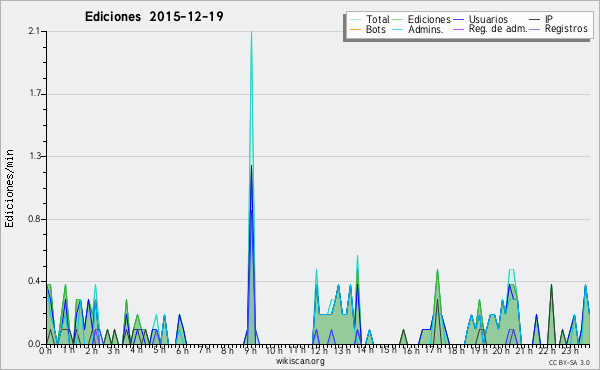Click the y-axis value 0.8
600x370 pixels.
[34, 219]
